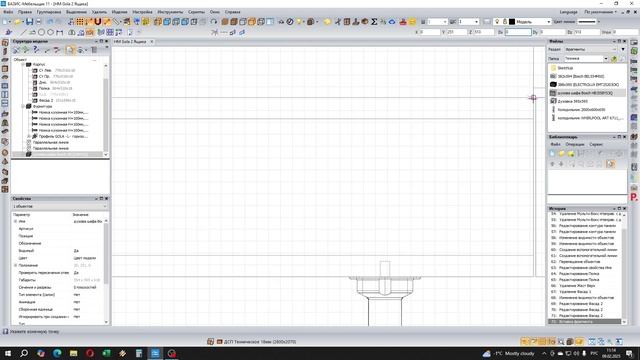Open a file via the folder icon
Image resolution: width=640 pixels, height=360 pixels.
[18, 22]
